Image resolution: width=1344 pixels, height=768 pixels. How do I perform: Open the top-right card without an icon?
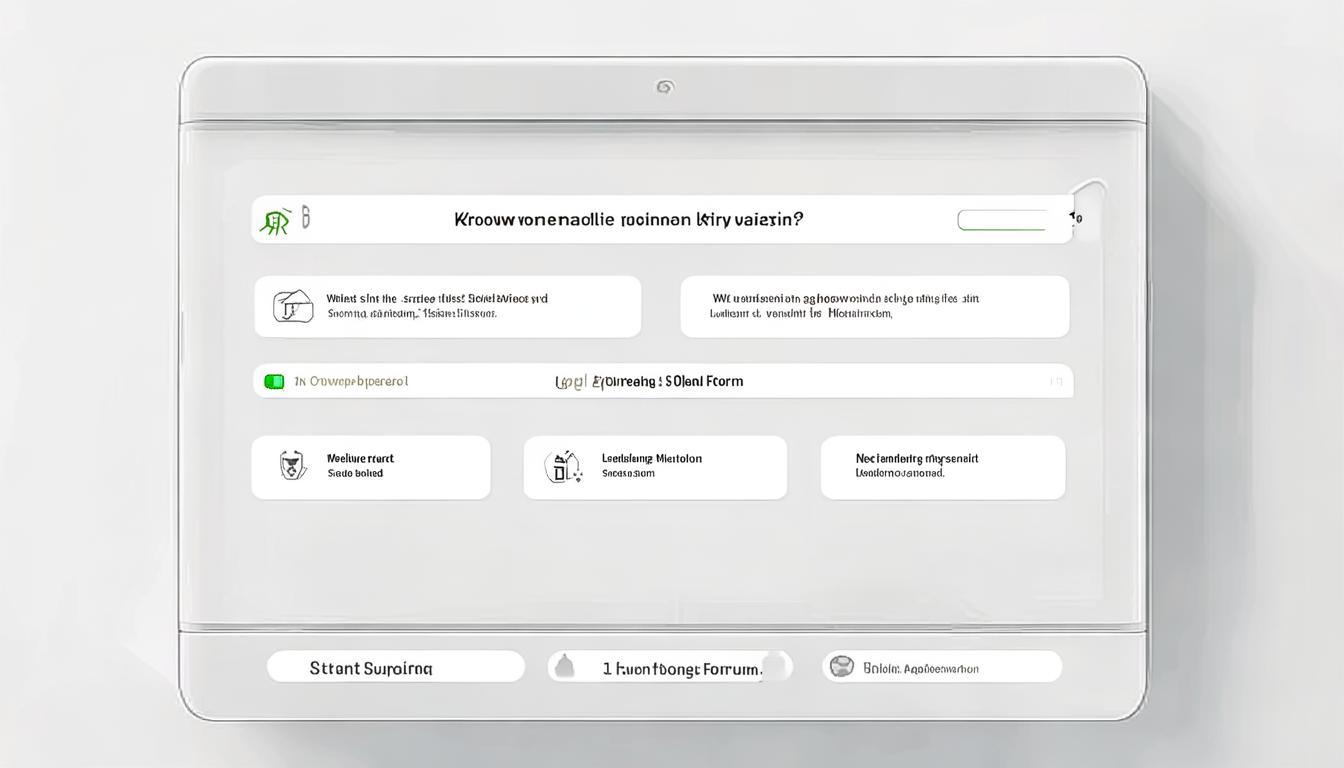(874, 306)
